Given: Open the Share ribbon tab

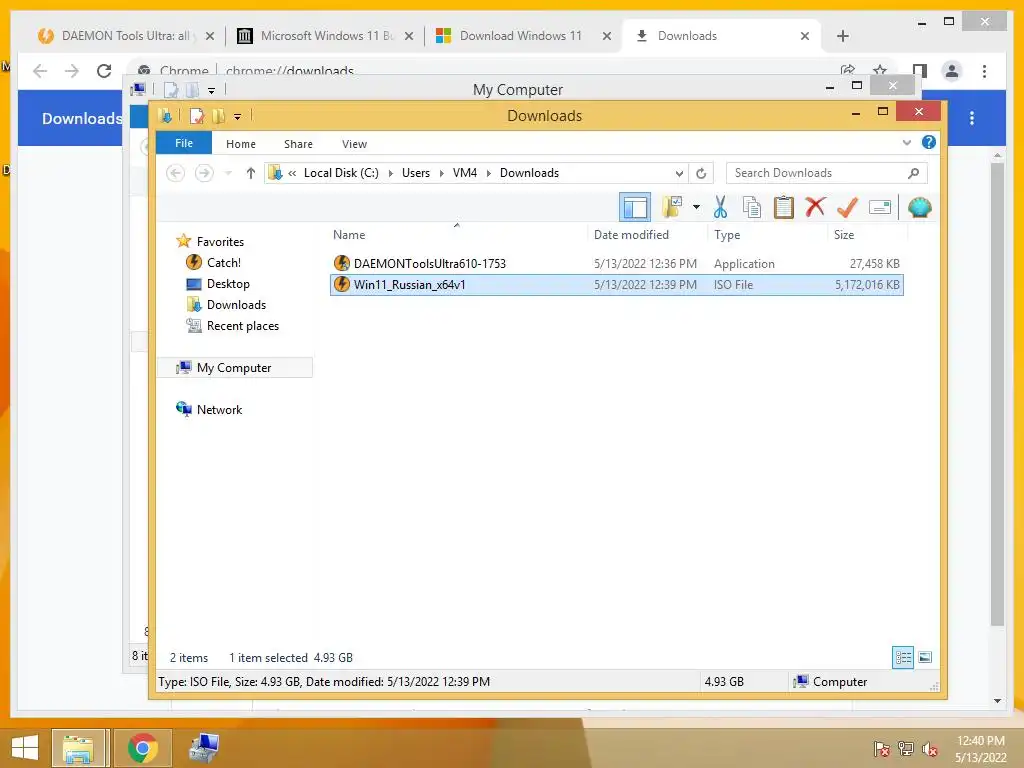Looking at the screenshot, I should pos(298,144).
